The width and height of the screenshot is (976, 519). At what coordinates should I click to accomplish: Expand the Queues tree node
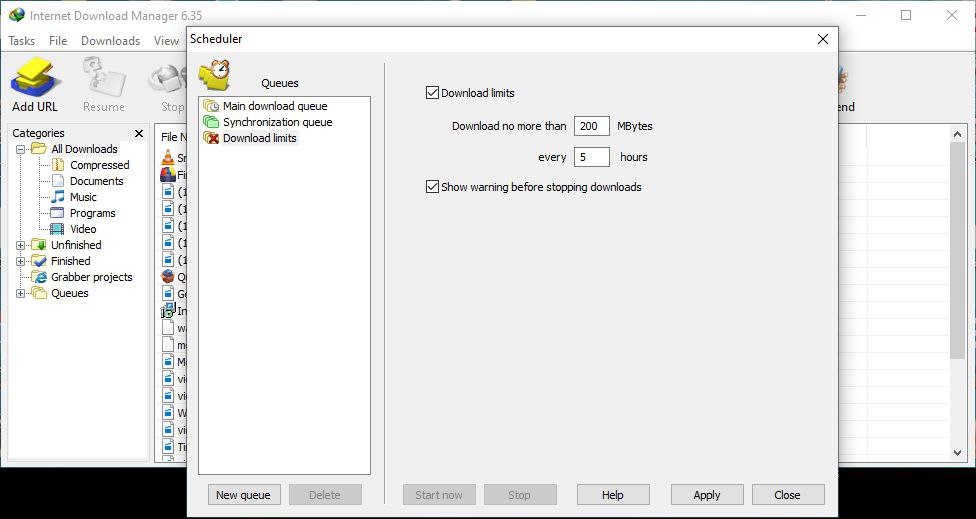(21, 293)
